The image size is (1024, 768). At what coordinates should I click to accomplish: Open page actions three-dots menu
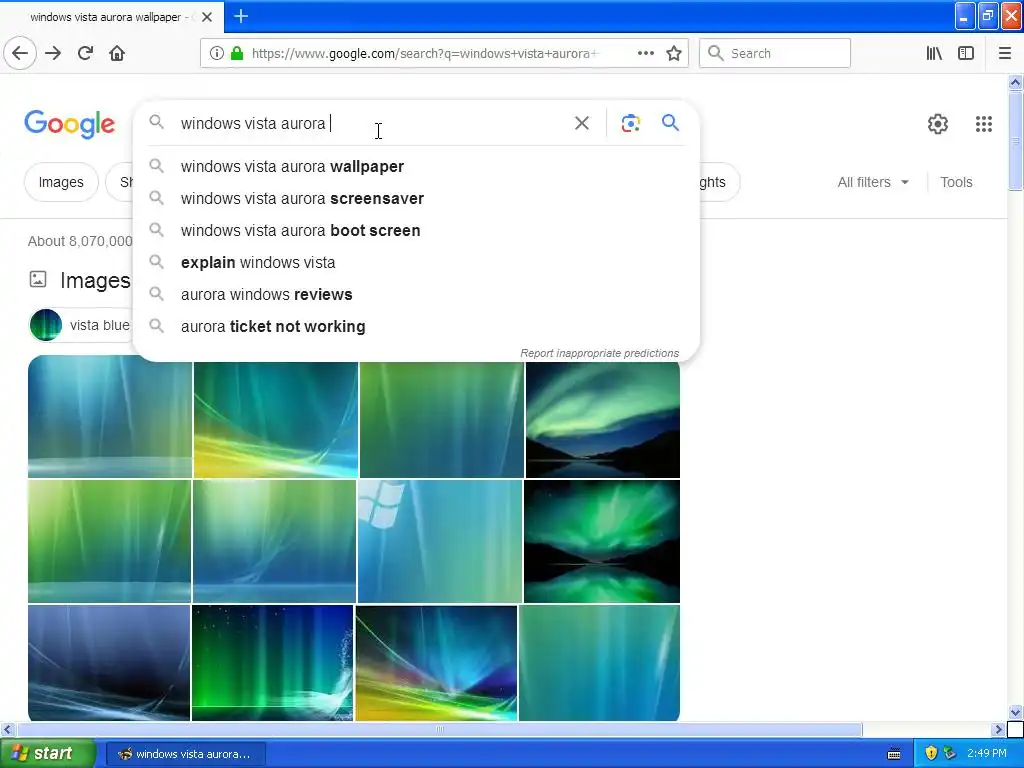point(645,54)
